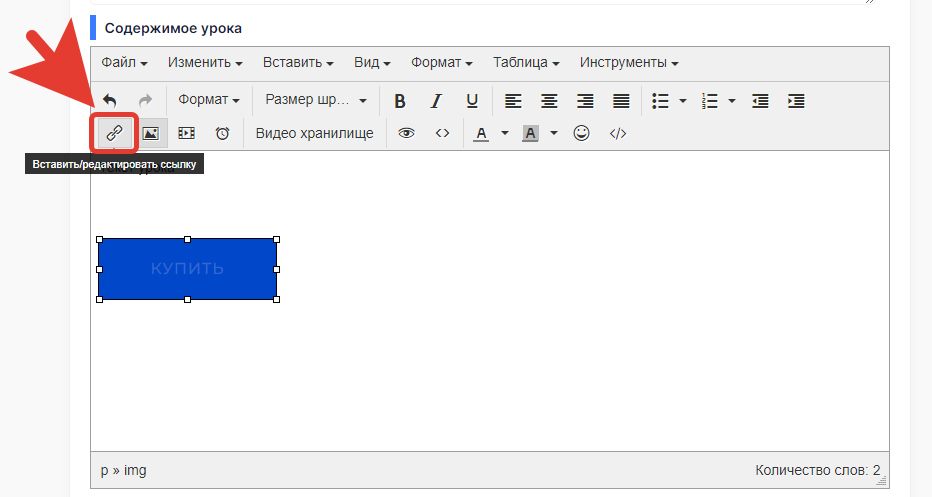Expand the Формат style dropdown in toolbar
Image resolution: width=932 pixels, height=497 pixels.
(x=209, y=100)
